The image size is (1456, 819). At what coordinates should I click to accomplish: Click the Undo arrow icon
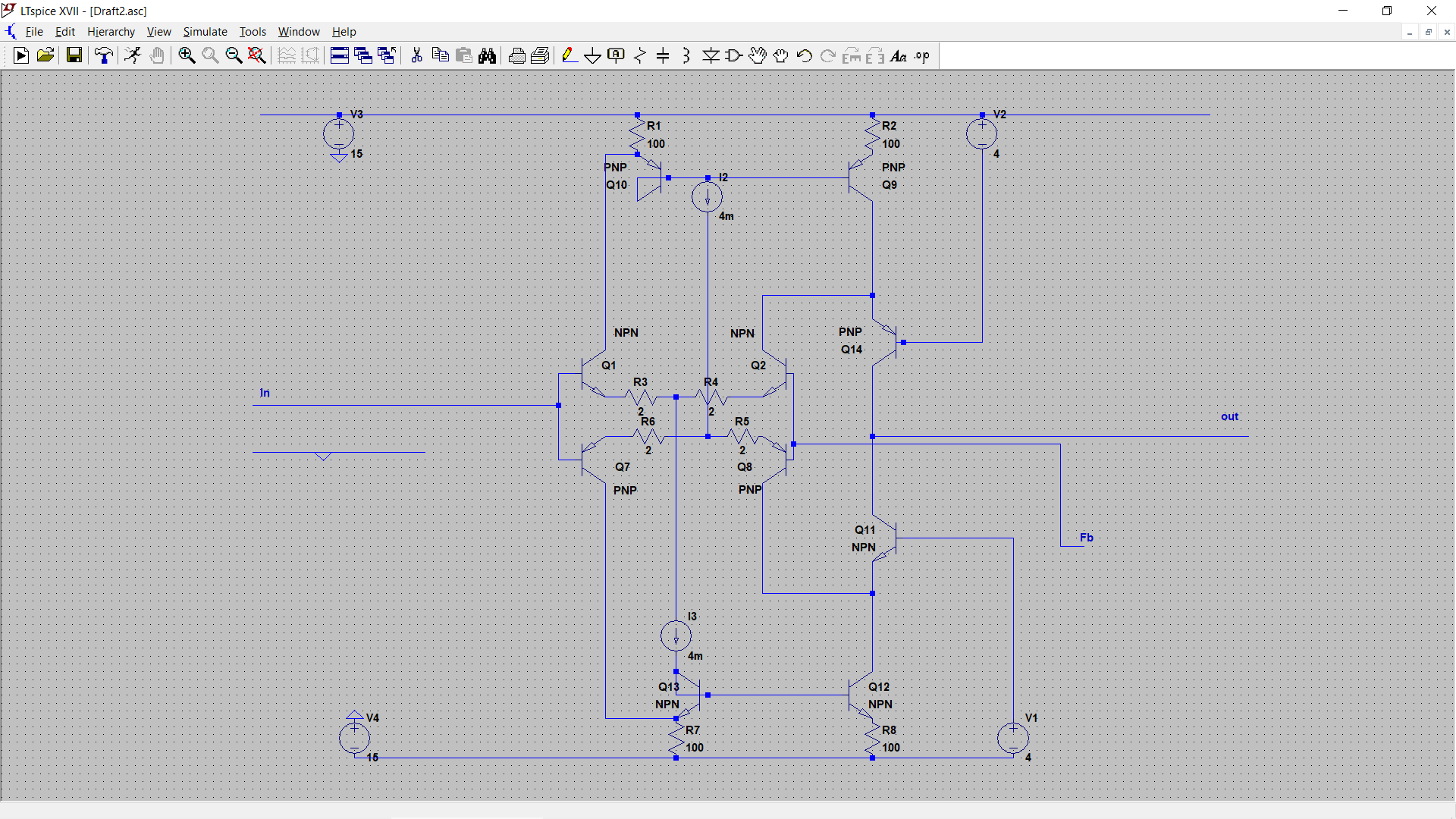[805, 55]
